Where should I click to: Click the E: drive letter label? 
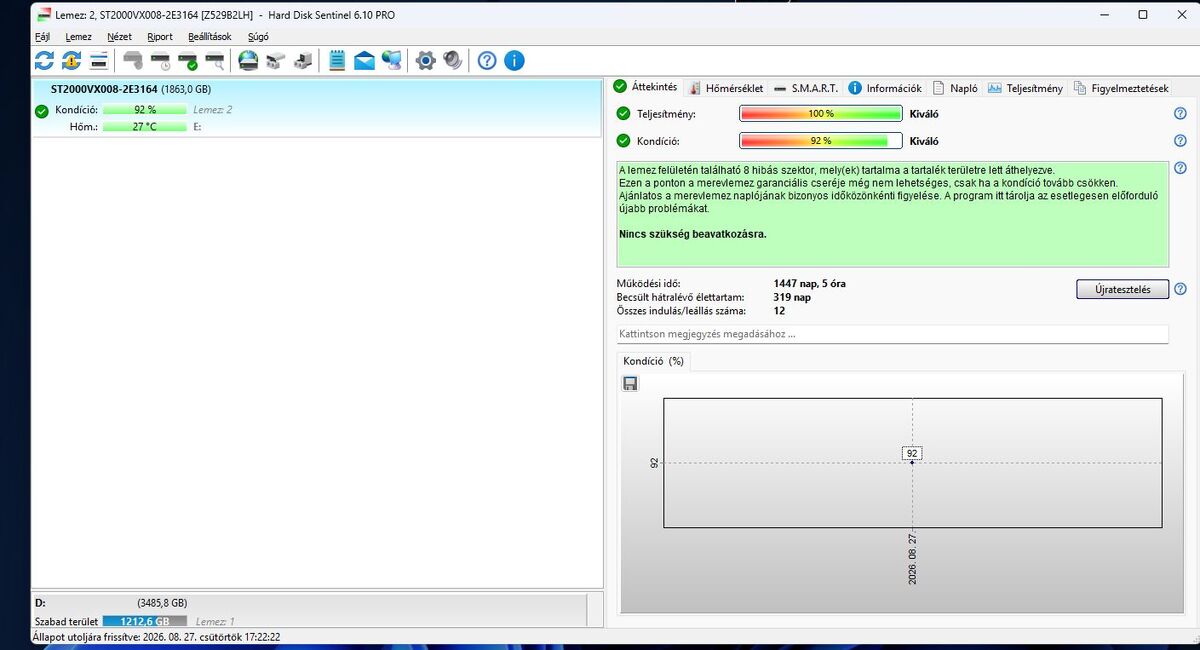tap(197, 127)
